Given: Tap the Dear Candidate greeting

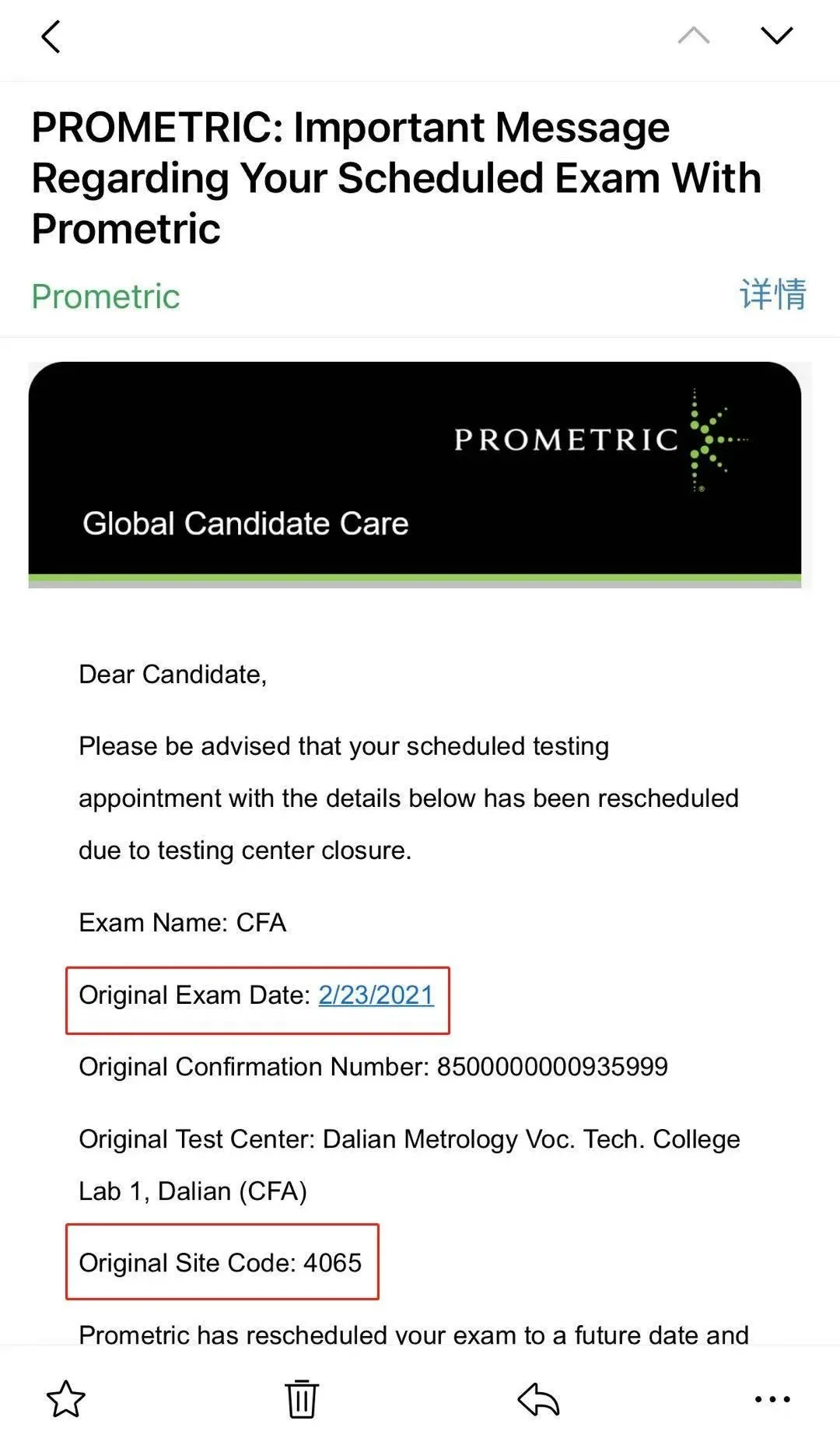Looking at the screenshot, I should (x=173, y=675).
